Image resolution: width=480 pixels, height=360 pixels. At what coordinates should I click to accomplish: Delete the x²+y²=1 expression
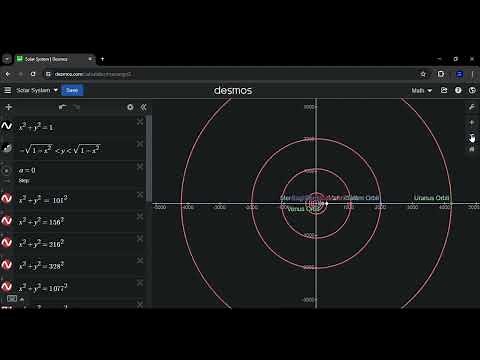pos(140,122)
